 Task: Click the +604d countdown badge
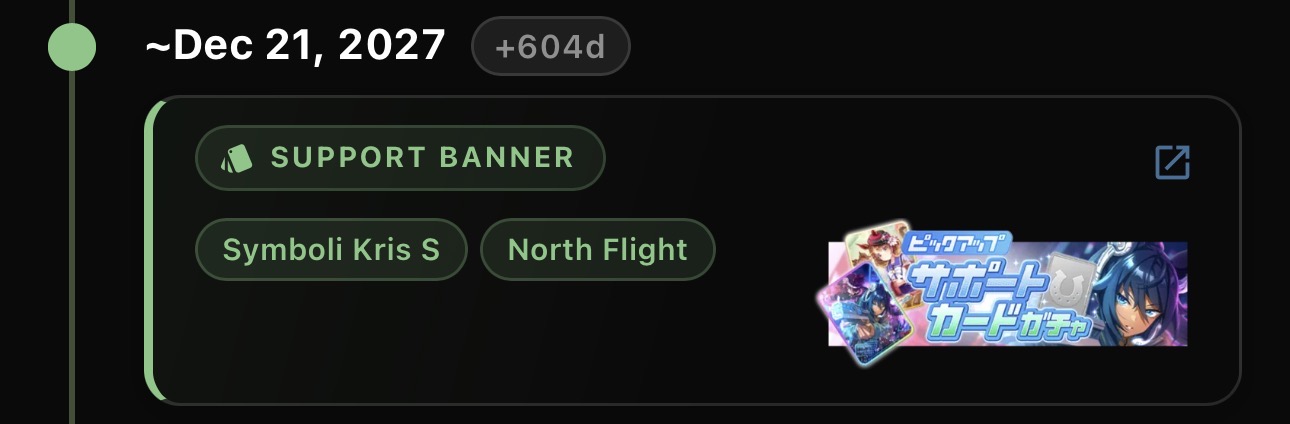[550, 46]
